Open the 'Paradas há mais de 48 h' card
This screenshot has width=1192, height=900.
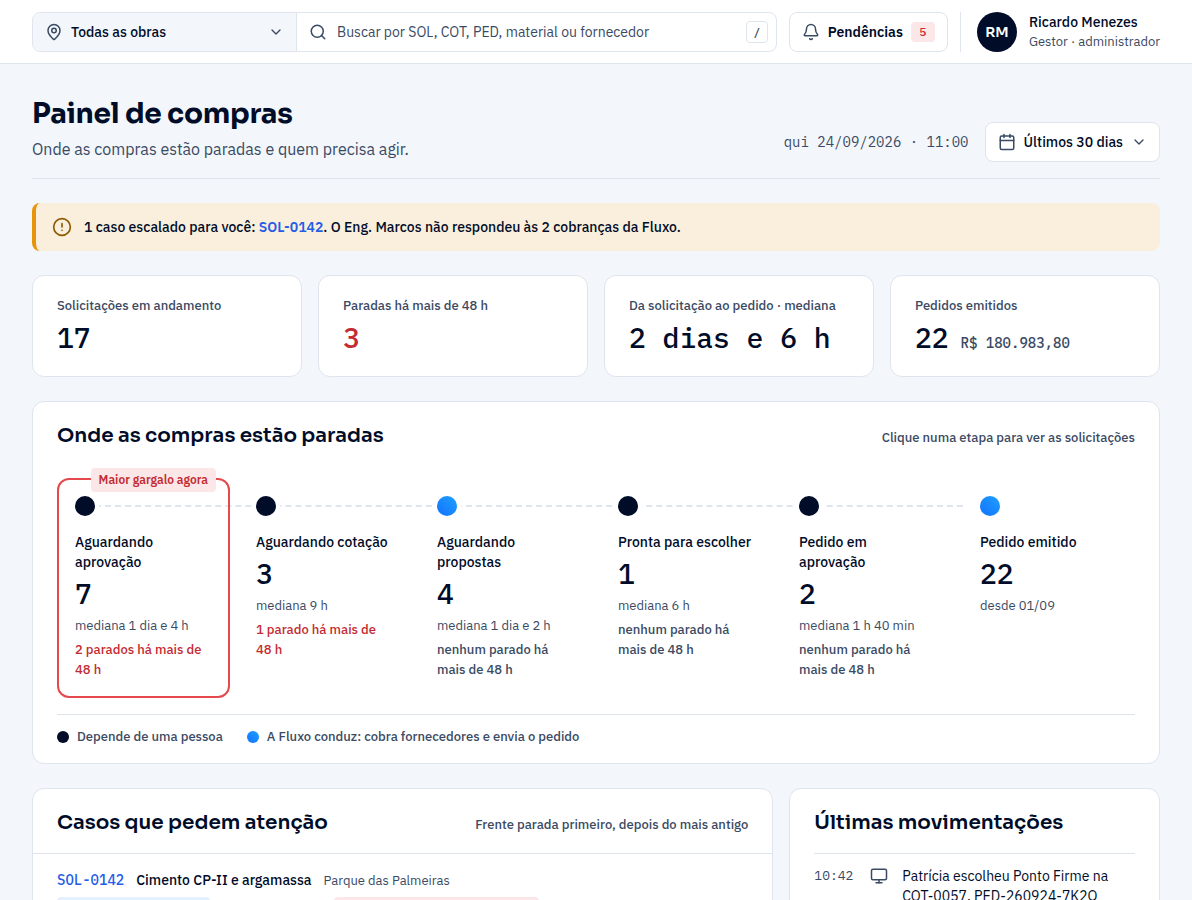[453, 326]
